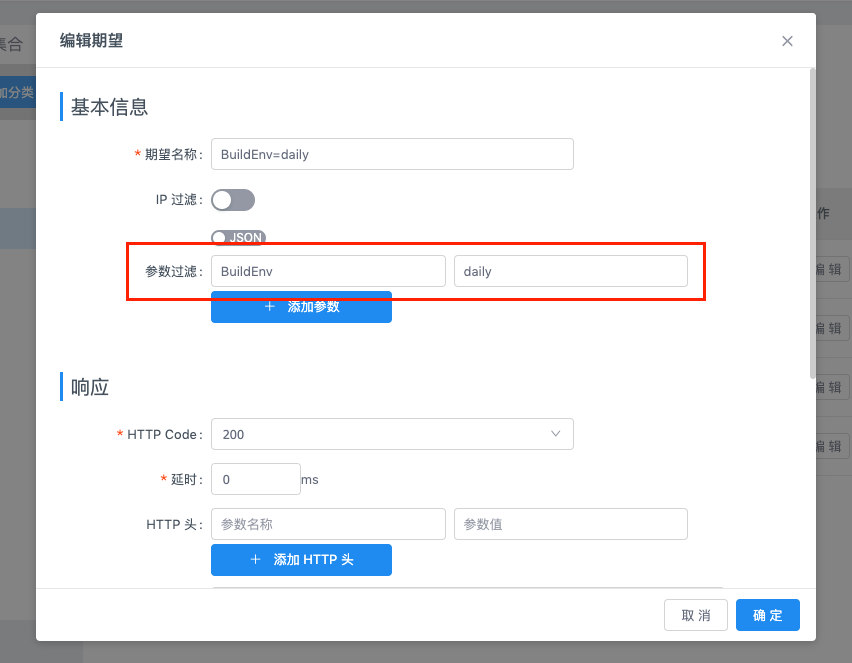Click the plus icon on 添加参数 button

268,306
